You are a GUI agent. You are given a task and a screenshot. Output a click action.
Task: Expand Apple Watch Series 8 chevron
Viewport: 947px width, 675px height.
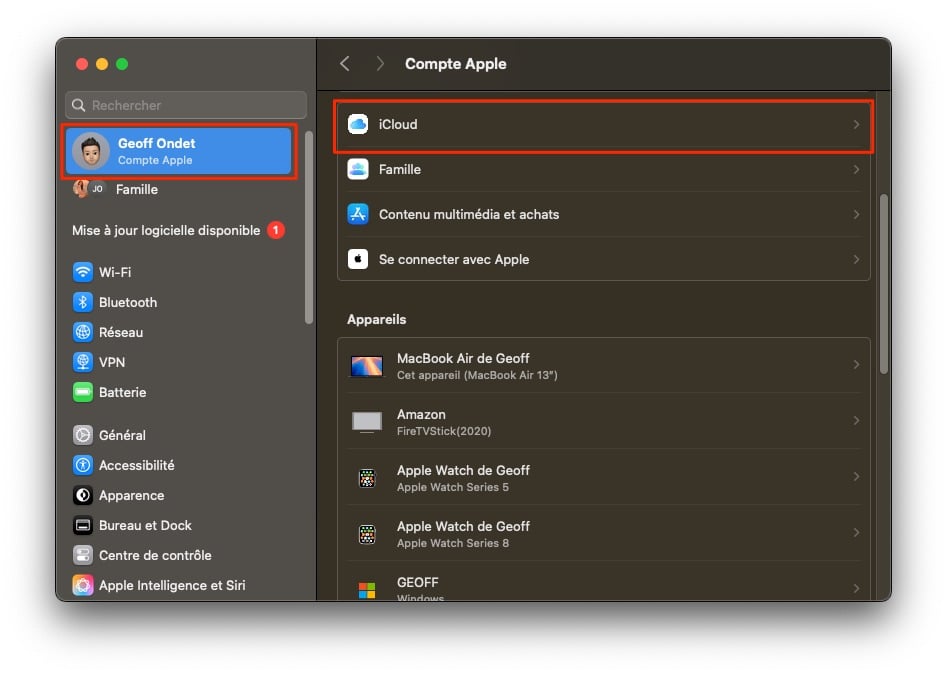click(x=856, y=533)
